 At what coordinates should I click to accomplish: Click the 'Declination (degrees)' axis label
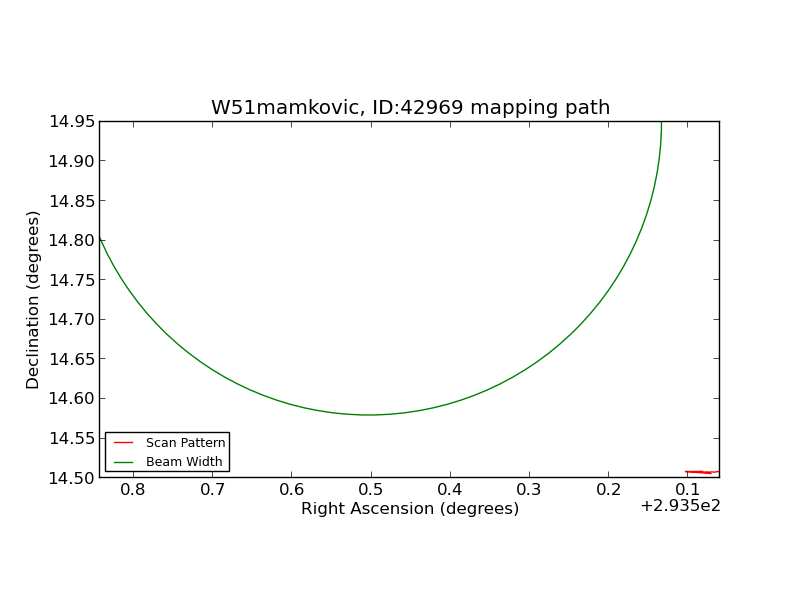coord(32,300)
